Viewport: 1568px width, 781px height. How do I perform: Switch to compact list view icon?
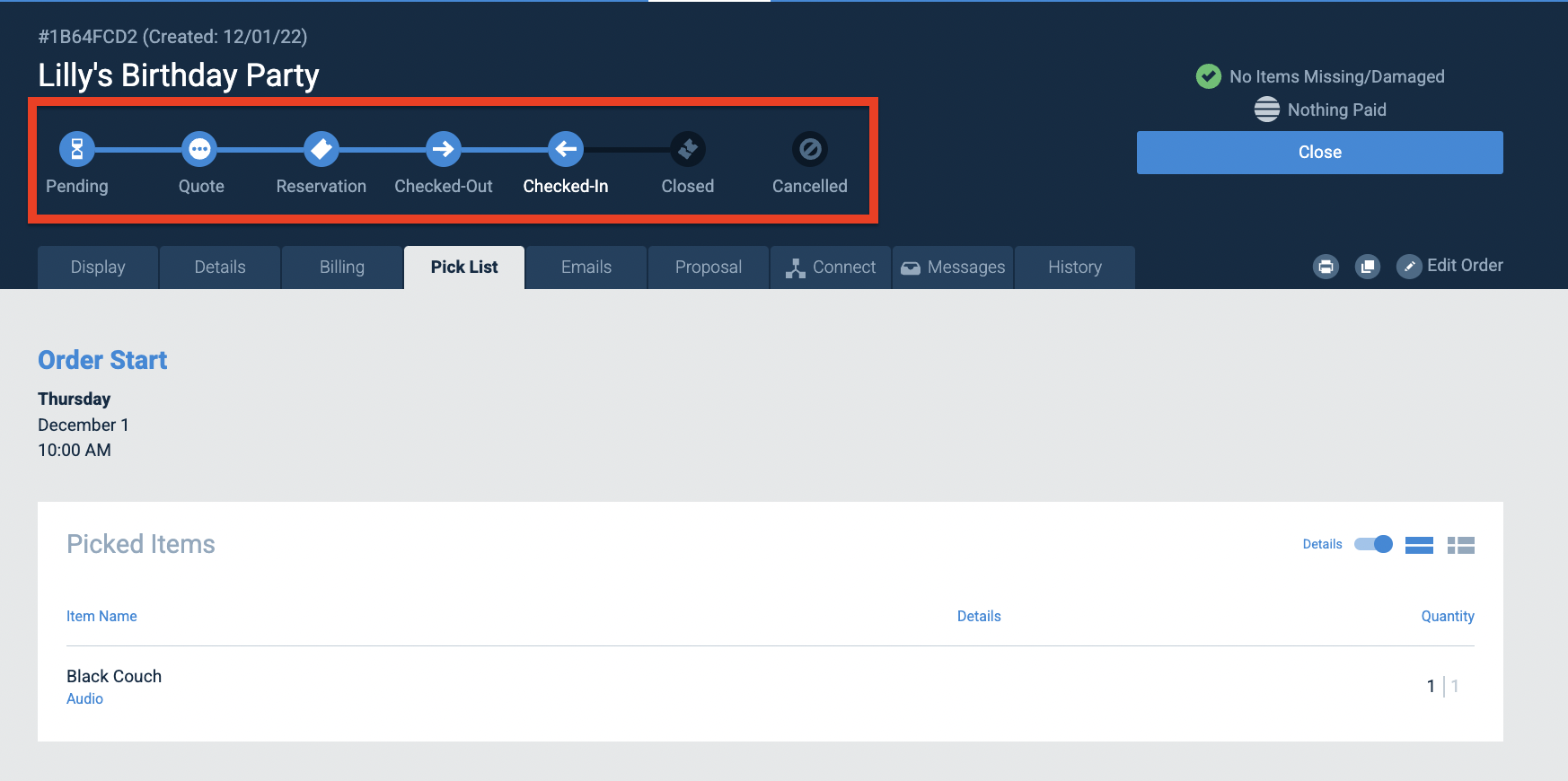(1419, 545)
